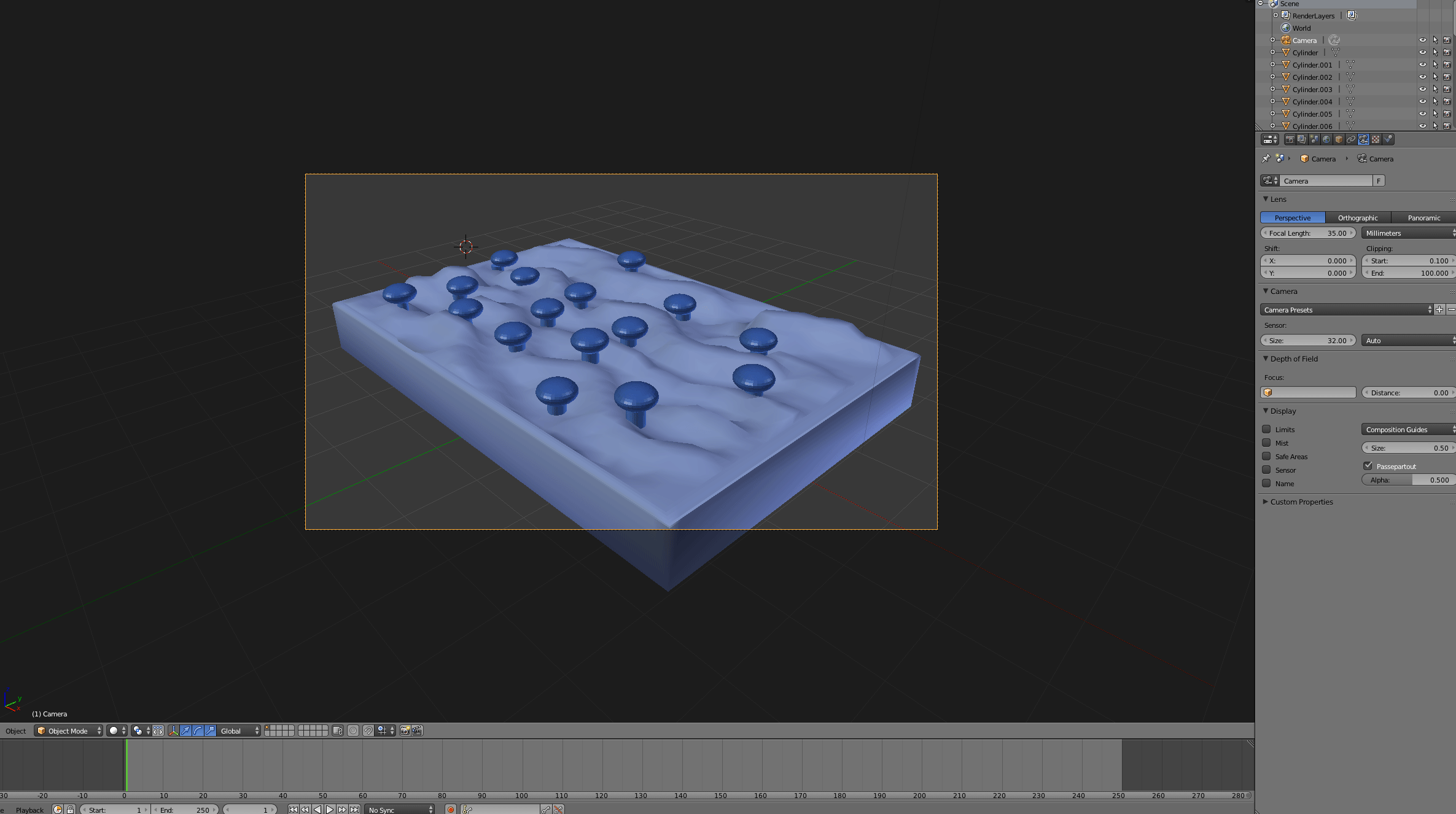Open the Texture properties tab
1456x814 pixels.
(1376, 139)
